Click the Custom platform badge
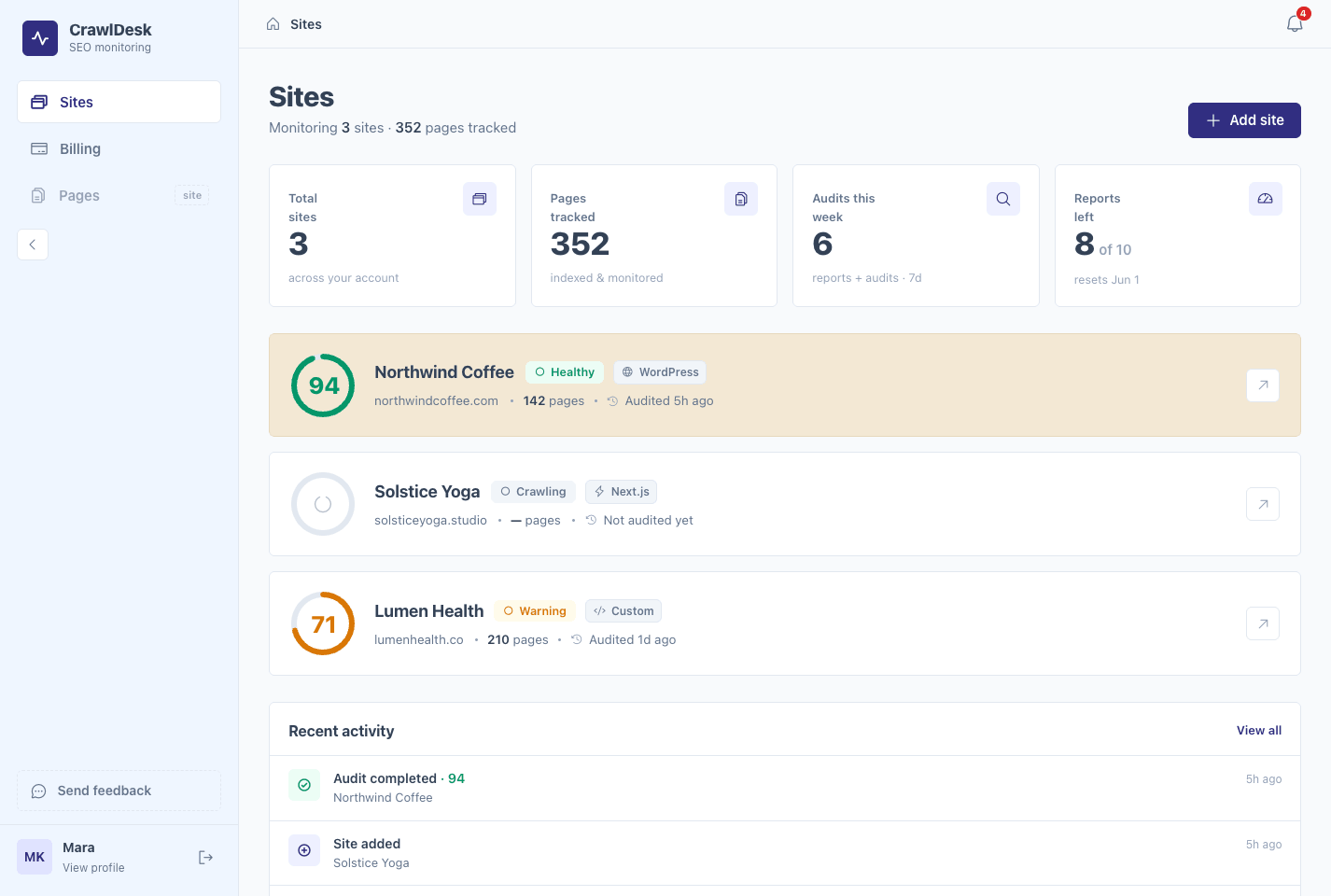The height and width of the screenshot is (896, 1331). pyautogui.click(x=623, y=611)
